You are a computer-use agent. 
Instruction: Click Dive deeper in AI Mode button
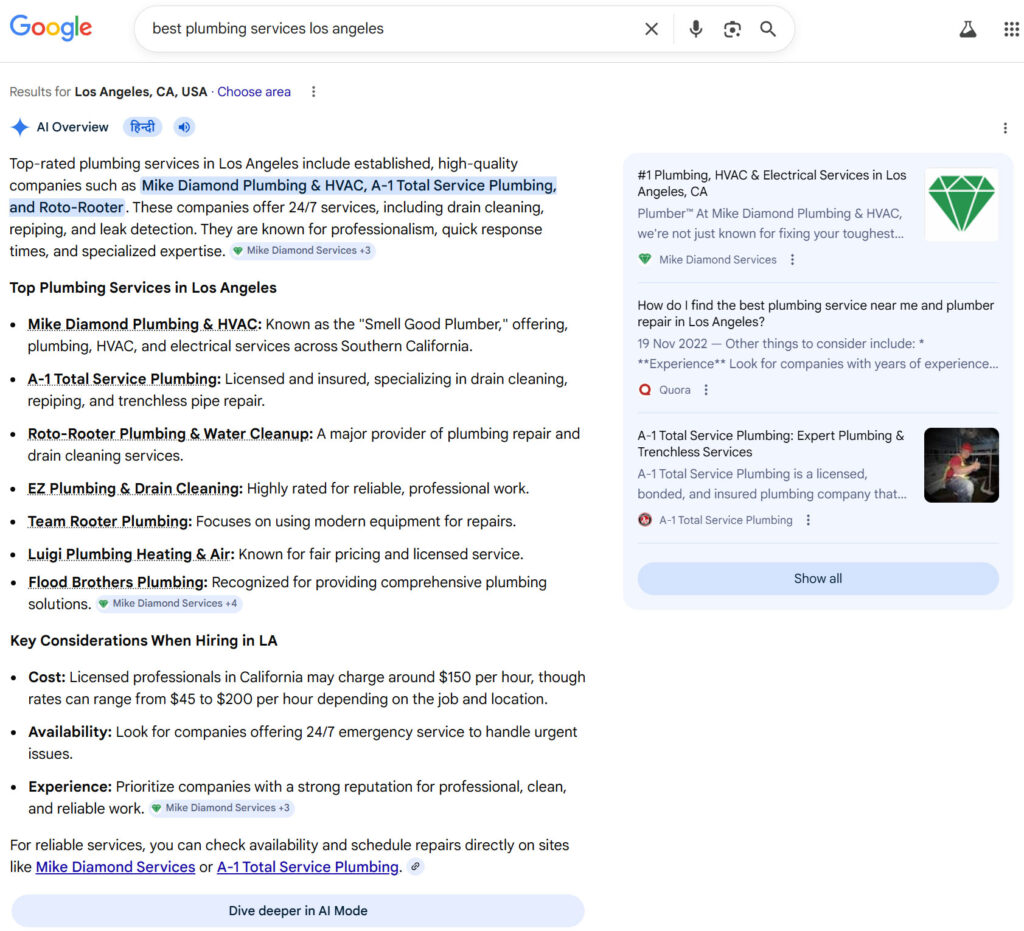click(298, 911)
